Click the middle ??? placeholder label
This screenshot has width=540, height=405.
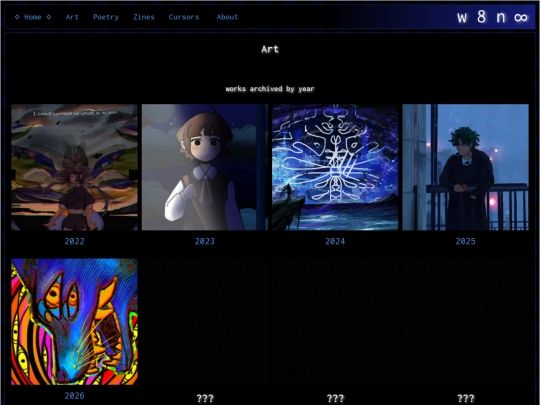(335, 398)
